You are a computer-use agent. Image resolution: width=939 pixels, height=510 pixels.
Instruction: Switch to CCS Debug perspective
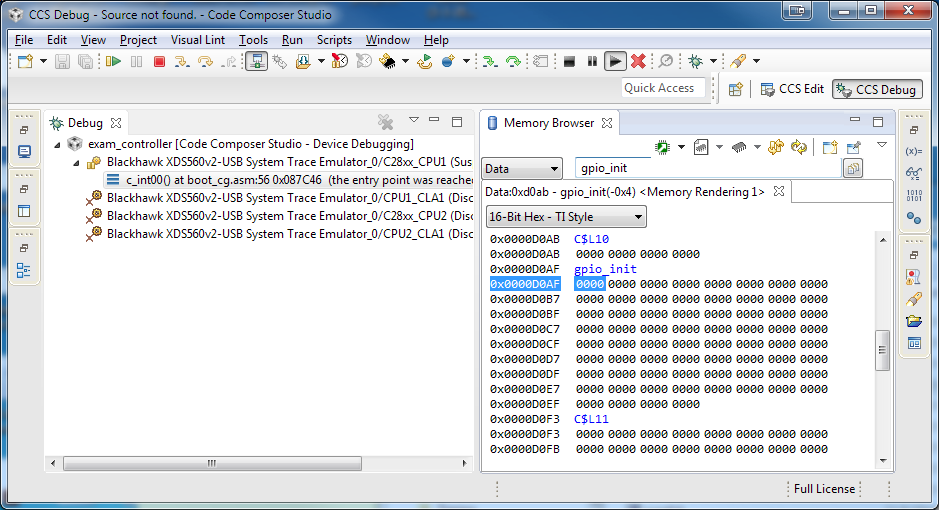pos(877,90)
